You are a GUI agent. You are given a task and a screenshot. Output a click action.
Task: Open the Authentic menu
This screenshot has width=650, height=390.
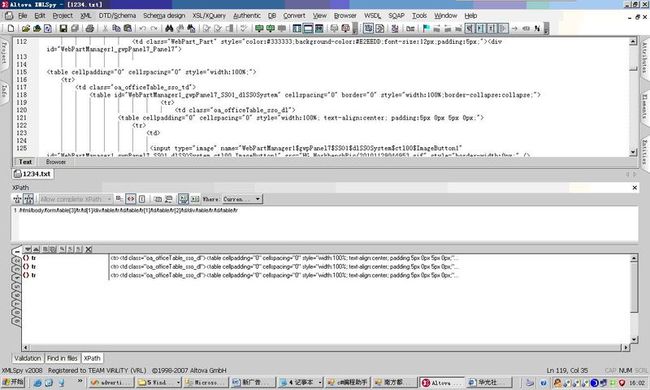pyautogui.click(x=247, y=16)
